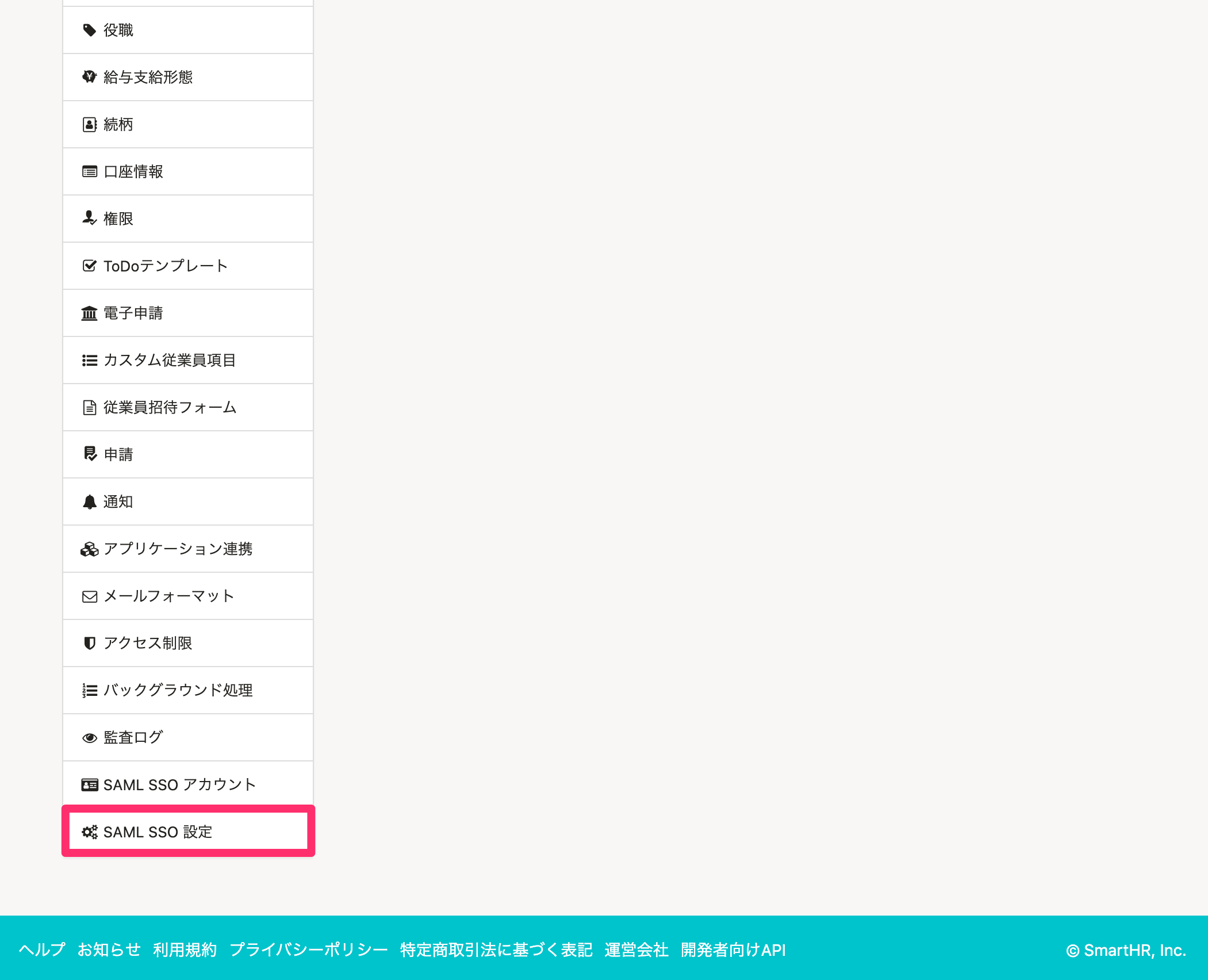The height and width of the screenshot is (980, 1208).
Task: Open the 開発者向けAPI footer link
Action: (x=733, y=950)
